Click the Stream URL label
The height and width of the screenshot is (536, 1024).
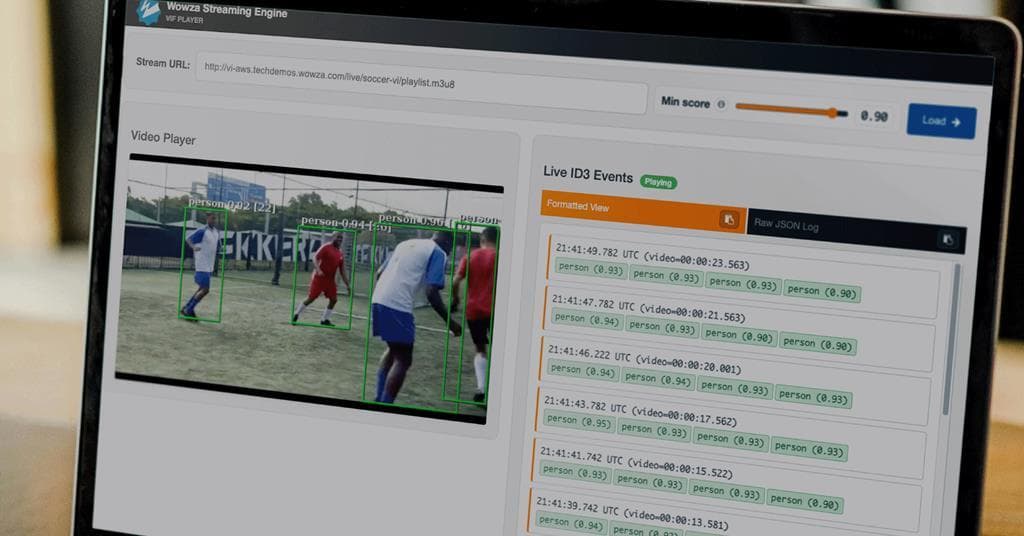pyautogui.click(x=163, y=63)
